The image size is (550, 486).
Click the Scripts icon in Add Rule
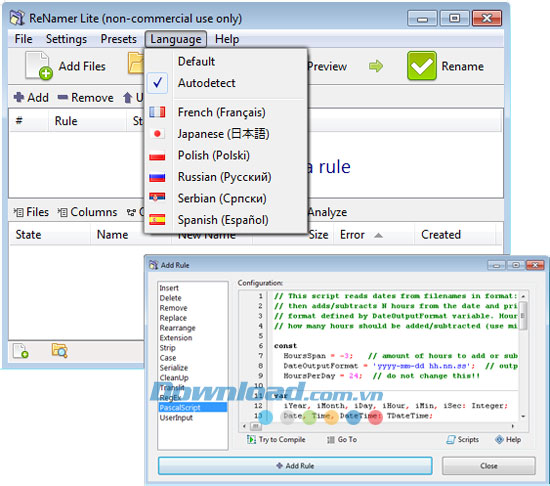pos(451,439)
